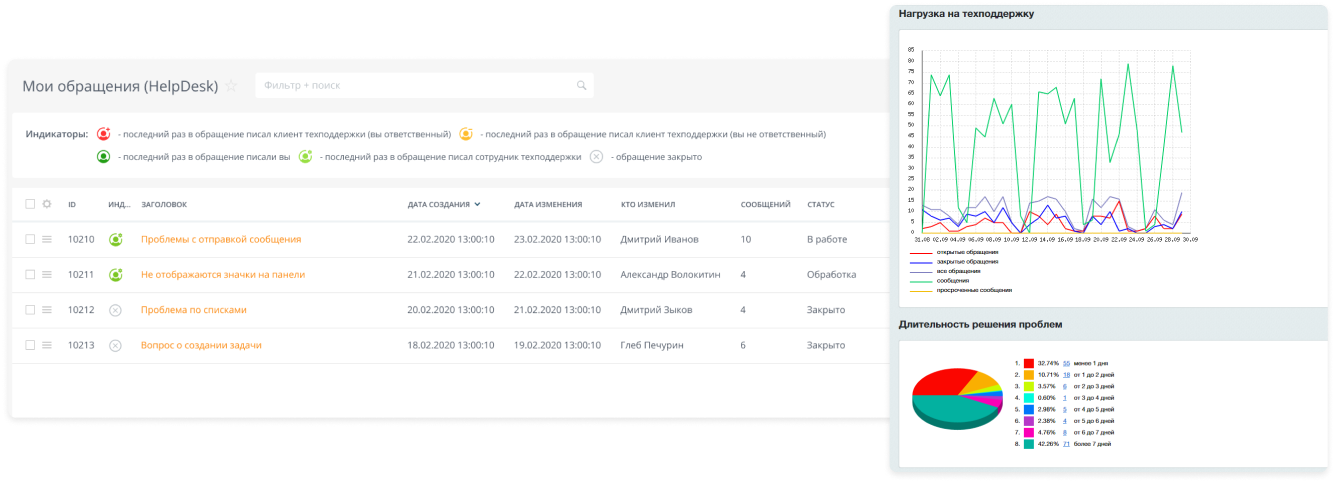Click the magenta swatch for 'от 6 до 7 дней'
The width and height of the screenshot is (1336, 483).
[x=1029, y=432]
